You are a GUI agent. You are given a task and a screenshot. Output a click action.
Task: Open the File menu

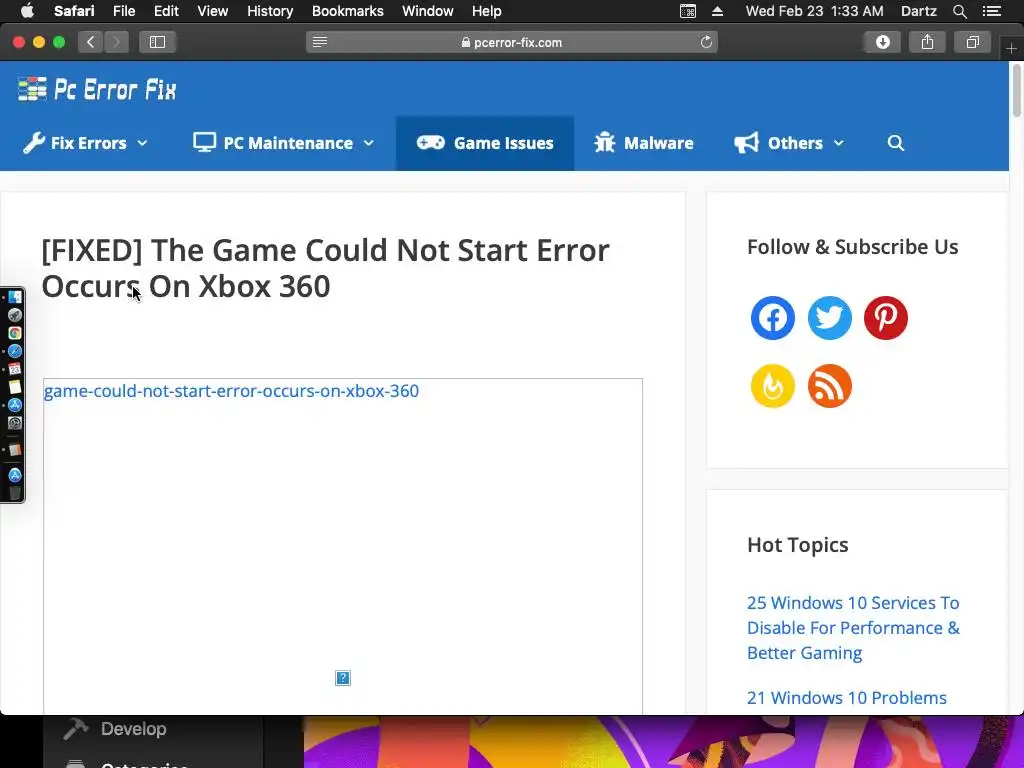(x=123, y=11)
